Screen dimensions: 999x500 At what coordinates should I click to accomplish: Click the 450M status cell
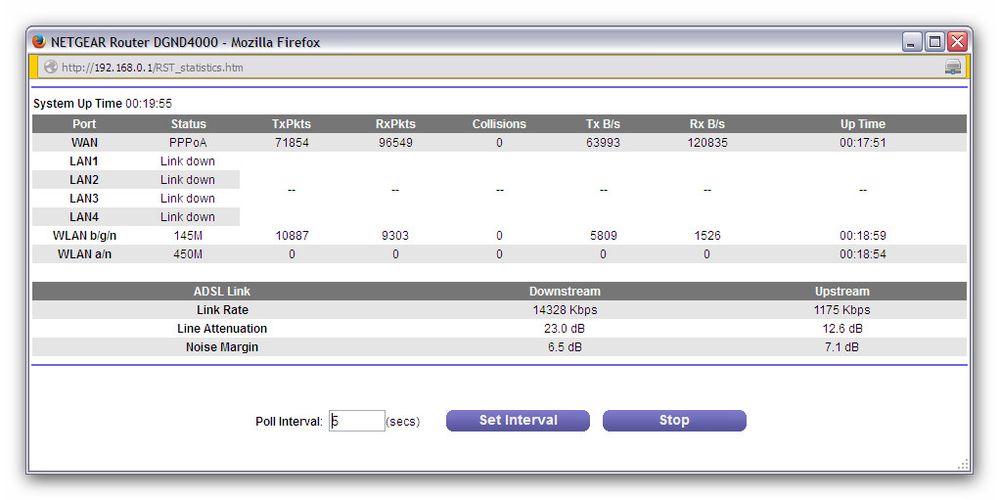coord(188,254)
